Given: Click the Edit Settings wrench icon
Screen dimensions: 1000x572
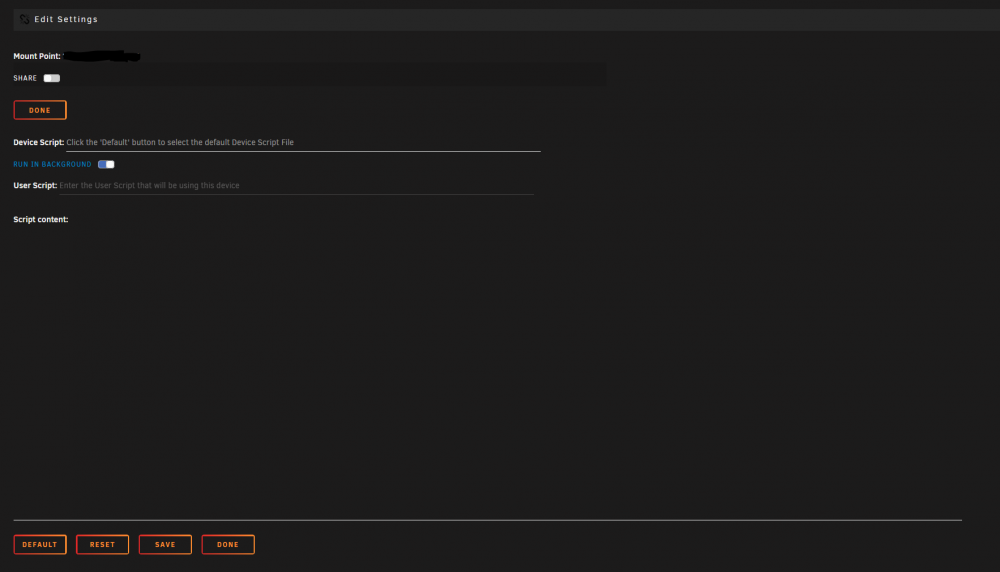Looking at the screenshot, I should point(24,19).
